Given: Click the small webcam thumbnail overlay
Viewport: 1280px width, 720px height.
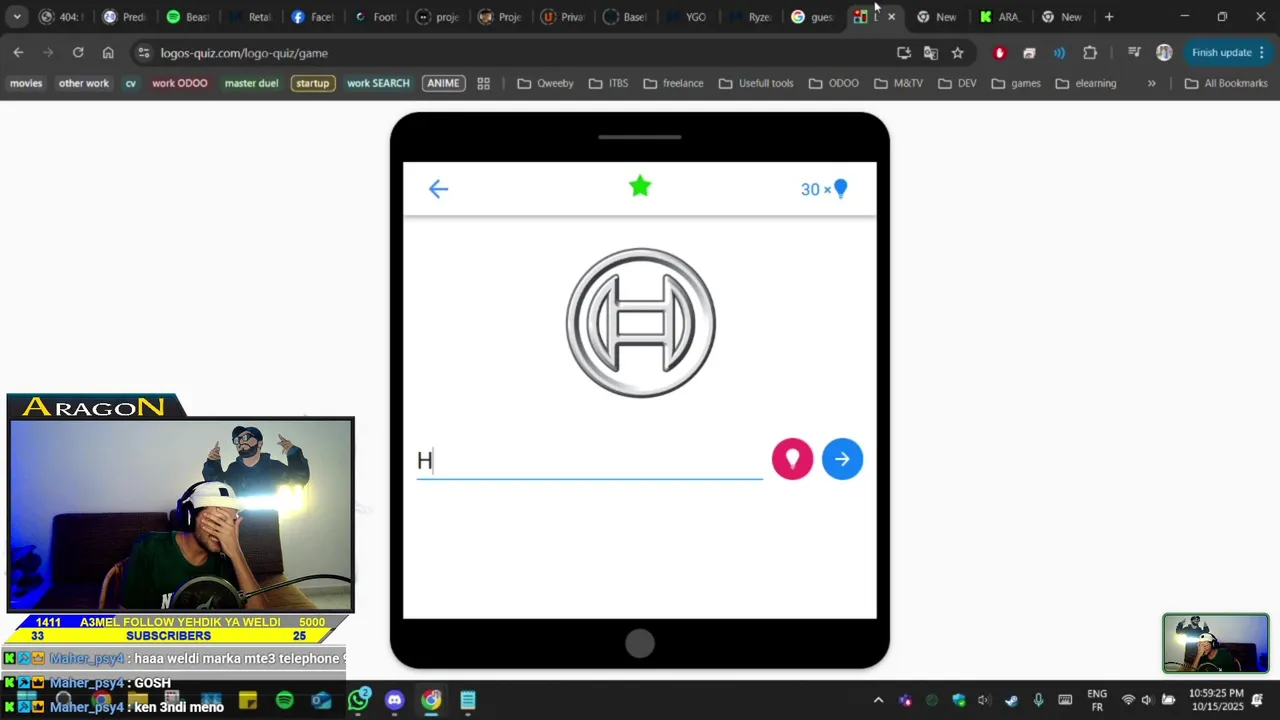Looking at the screenshot, I should coord(1215,643).
